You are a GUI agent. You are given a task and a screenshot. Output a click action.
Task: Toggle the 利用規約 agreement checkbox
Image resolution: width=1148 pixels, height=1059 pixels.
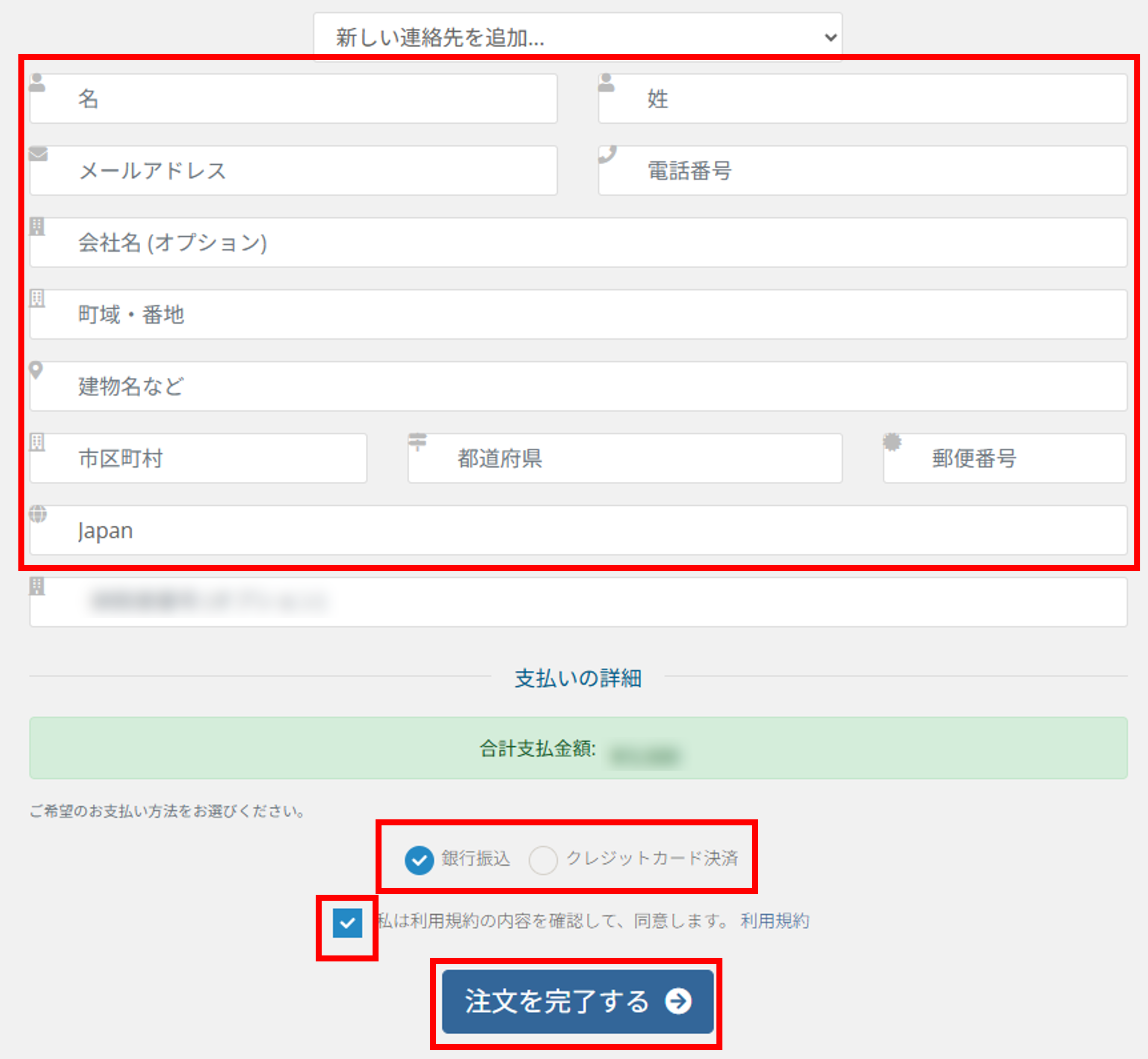[x=347, y=923]
